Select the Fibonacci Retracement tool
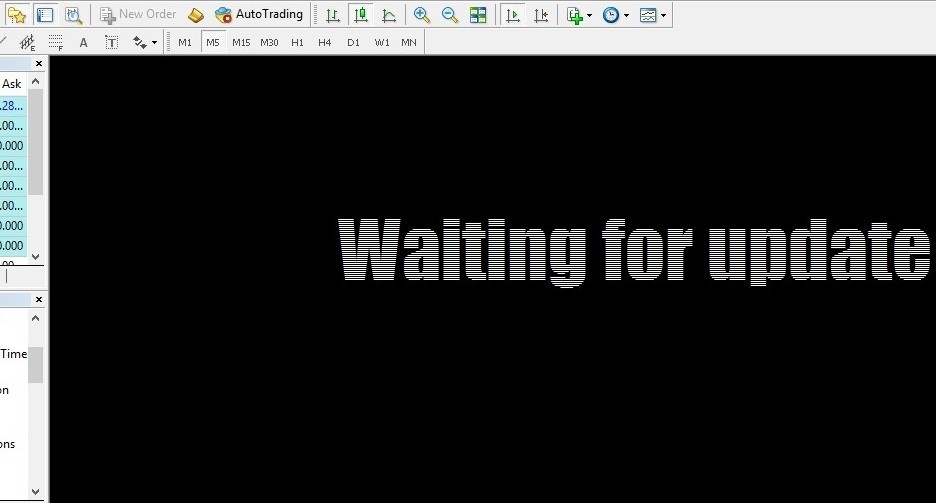 (x=56, y=42)
